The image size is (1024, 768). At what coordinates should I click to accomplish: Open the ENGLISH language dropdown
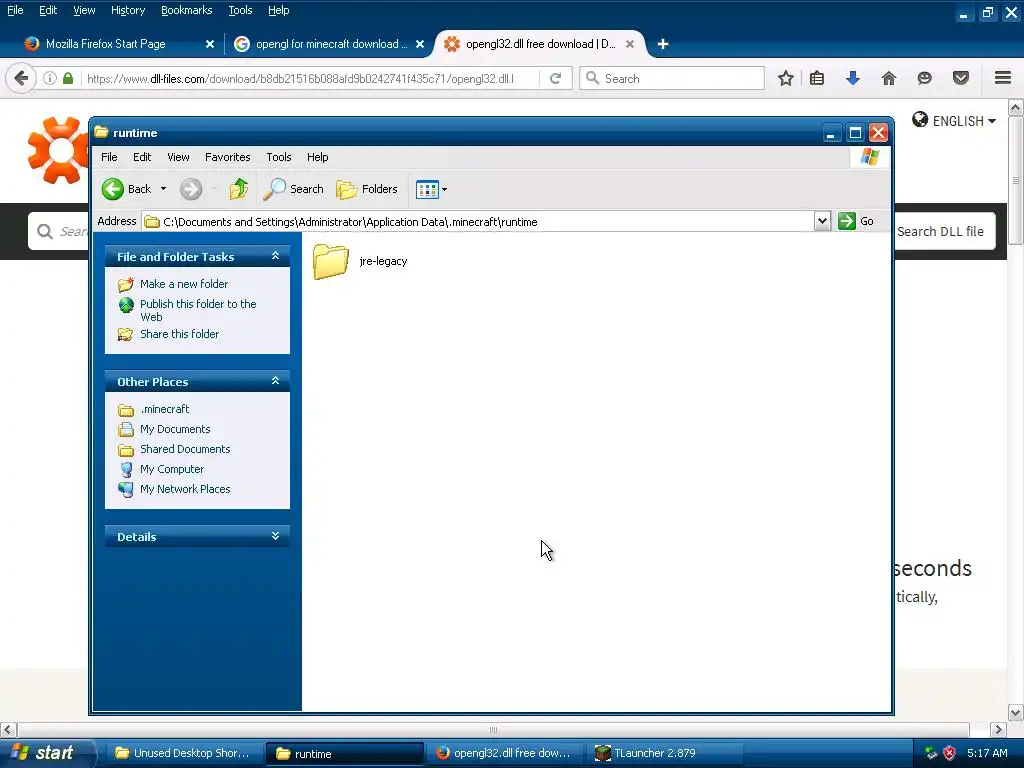(954, 121)
